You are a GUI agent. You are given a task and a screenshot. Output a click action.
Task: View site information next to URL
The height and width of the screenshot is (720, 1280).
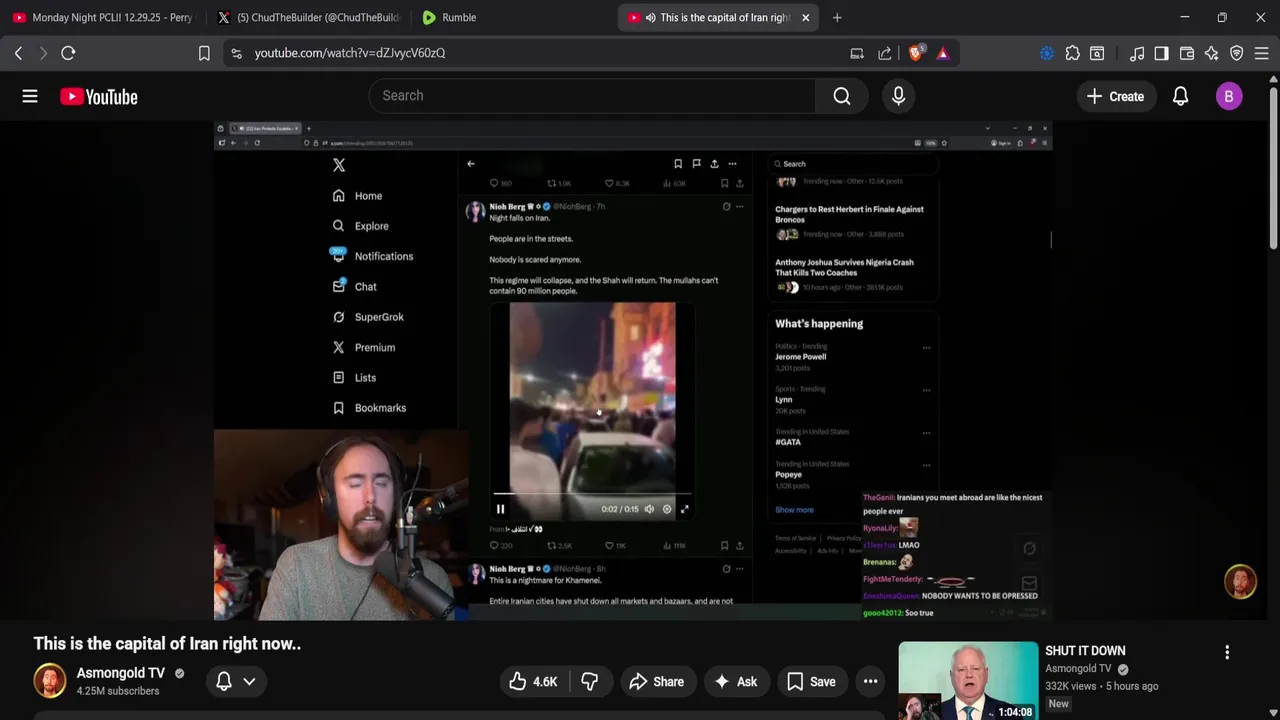click(x=236, y=53)
